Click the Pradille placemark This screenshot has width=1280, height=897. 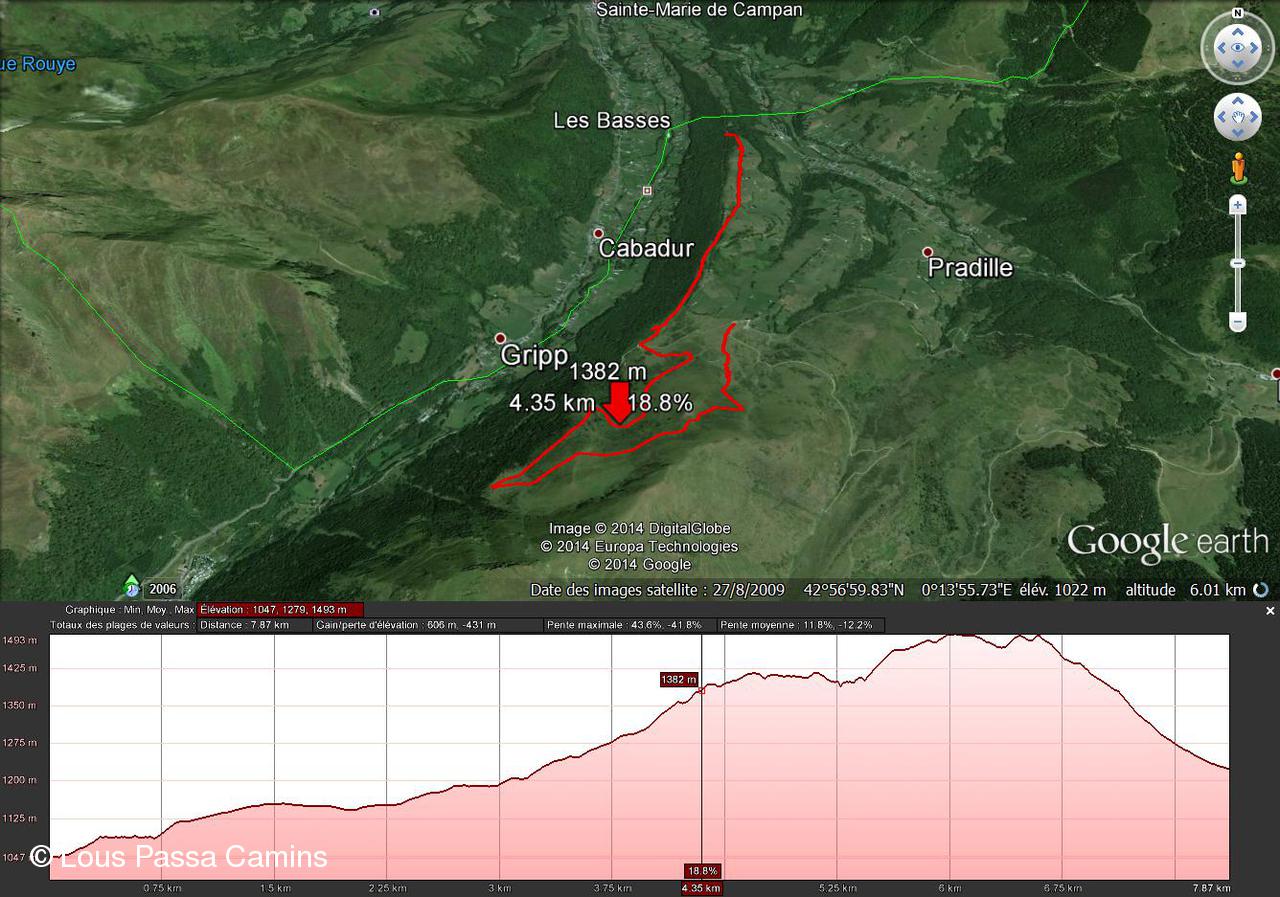[928, 251]
